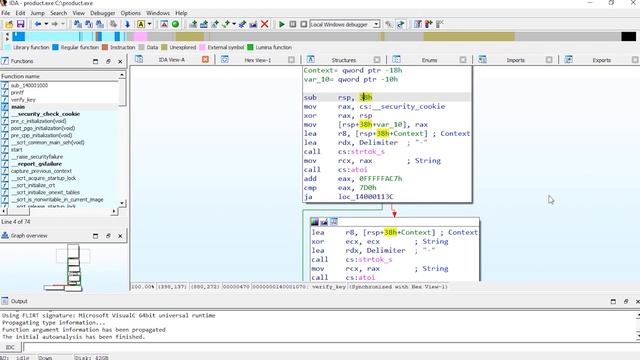
Task: Pause the process with the pause icon
Action: pos(293,24)
